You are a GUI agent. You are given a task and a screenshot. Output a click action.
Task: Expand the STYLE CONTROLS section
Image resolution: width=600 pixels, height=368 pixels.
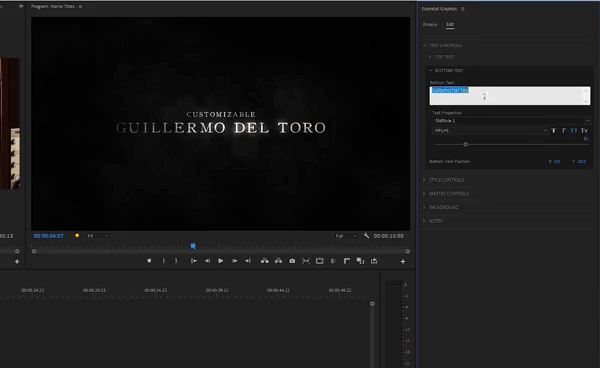click(424, 180)
